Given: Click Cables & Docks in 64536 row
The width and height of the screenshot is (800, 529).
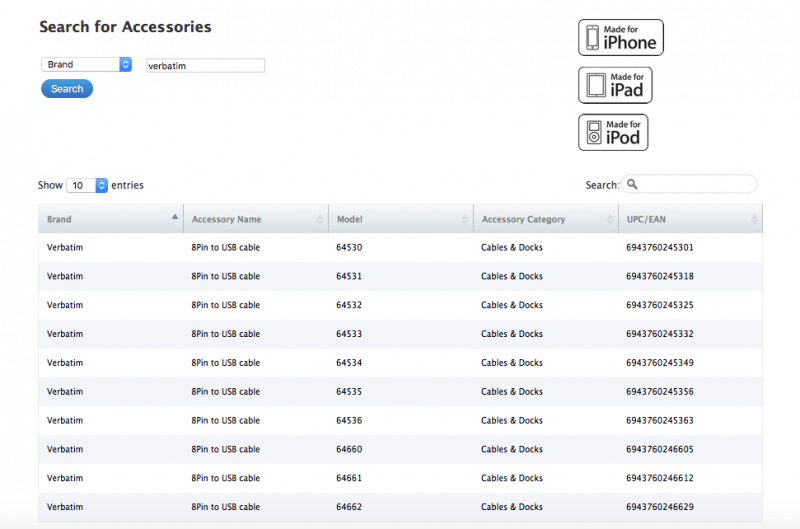Looking at the screenshot, I should pos(512,420).
